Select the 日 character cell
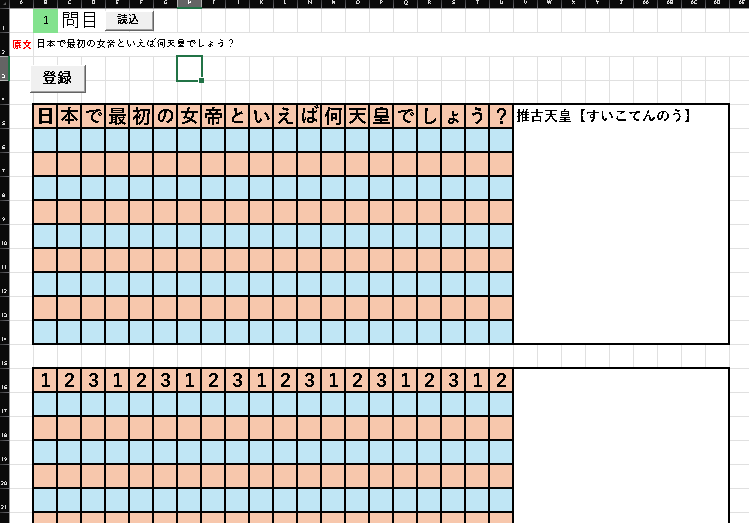The width and height of the screenshot is (749, 523). (x=45, y=116)
